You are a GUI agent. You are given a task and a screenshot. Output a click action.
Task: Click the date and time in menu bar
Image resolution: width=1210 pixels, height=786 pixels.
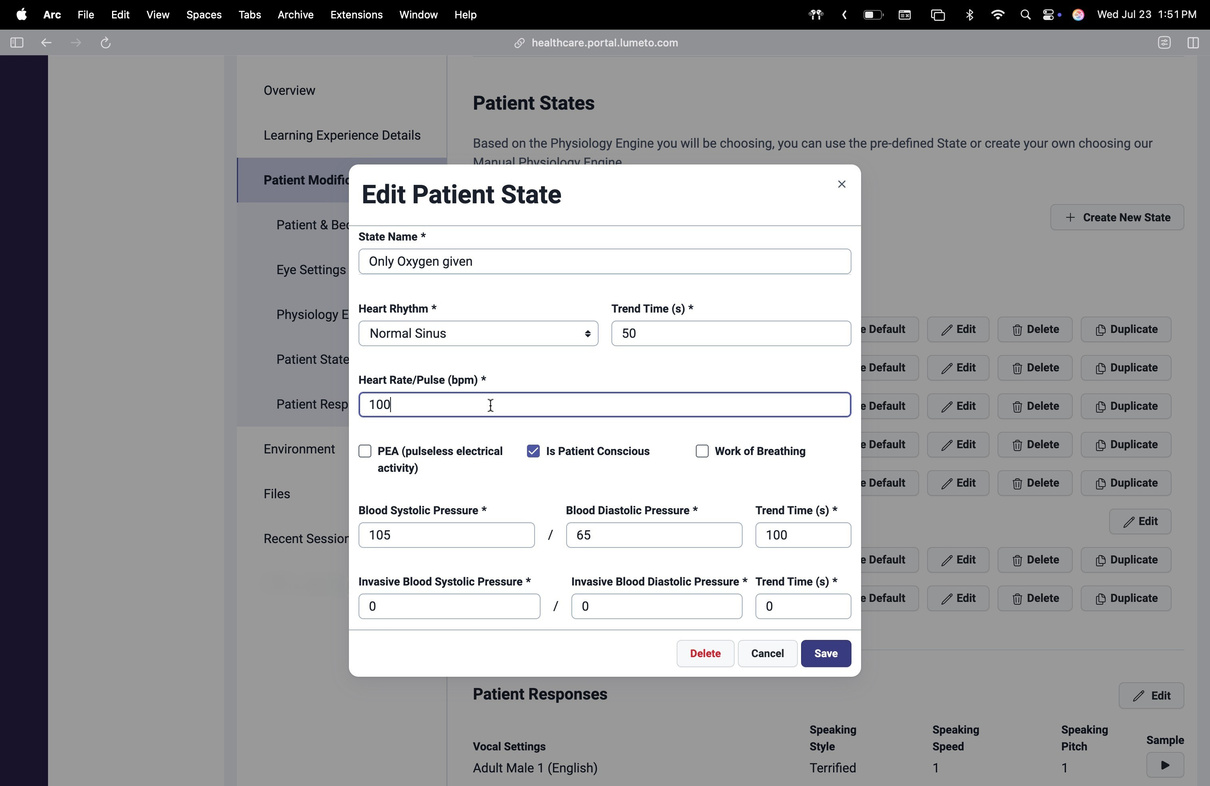(1146, 15)
